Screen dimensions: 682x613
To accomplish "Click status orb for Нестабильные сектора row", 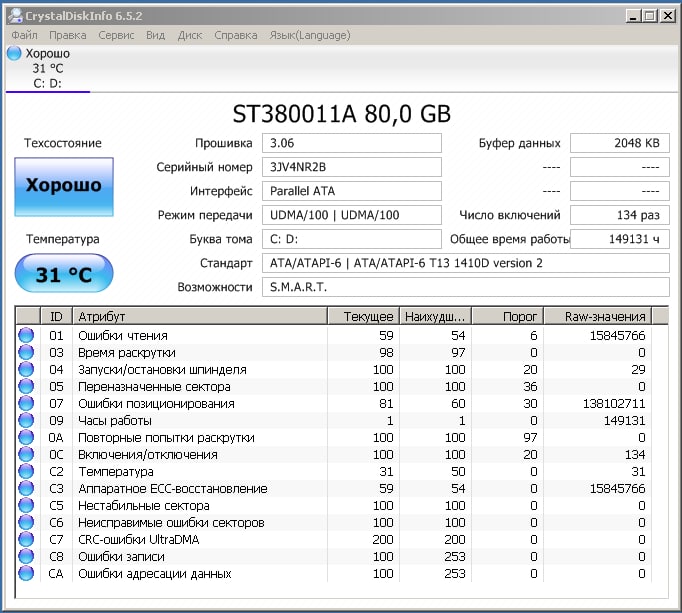I will pos(26,505).
